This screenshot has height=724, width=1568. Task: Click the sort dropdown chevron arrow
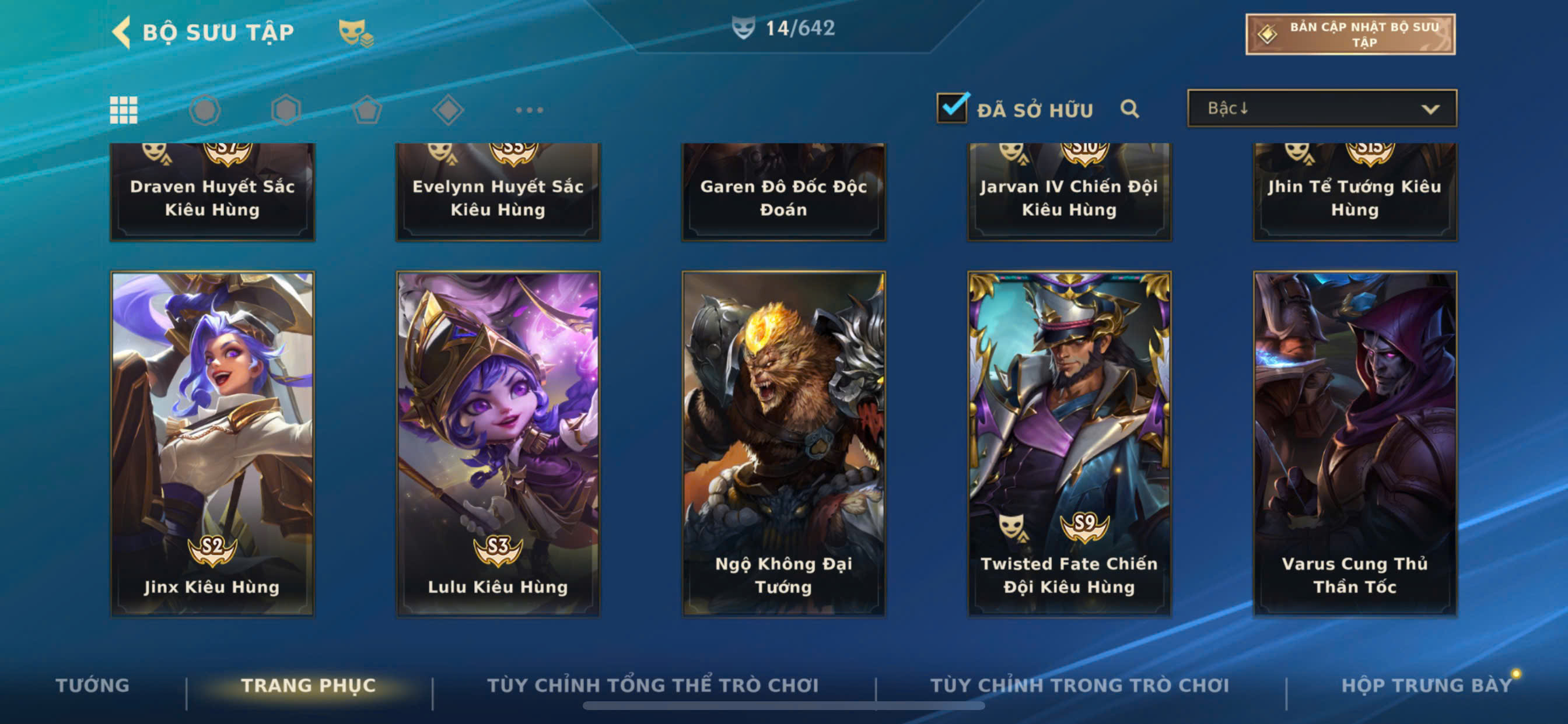(x=1430, y=110)
